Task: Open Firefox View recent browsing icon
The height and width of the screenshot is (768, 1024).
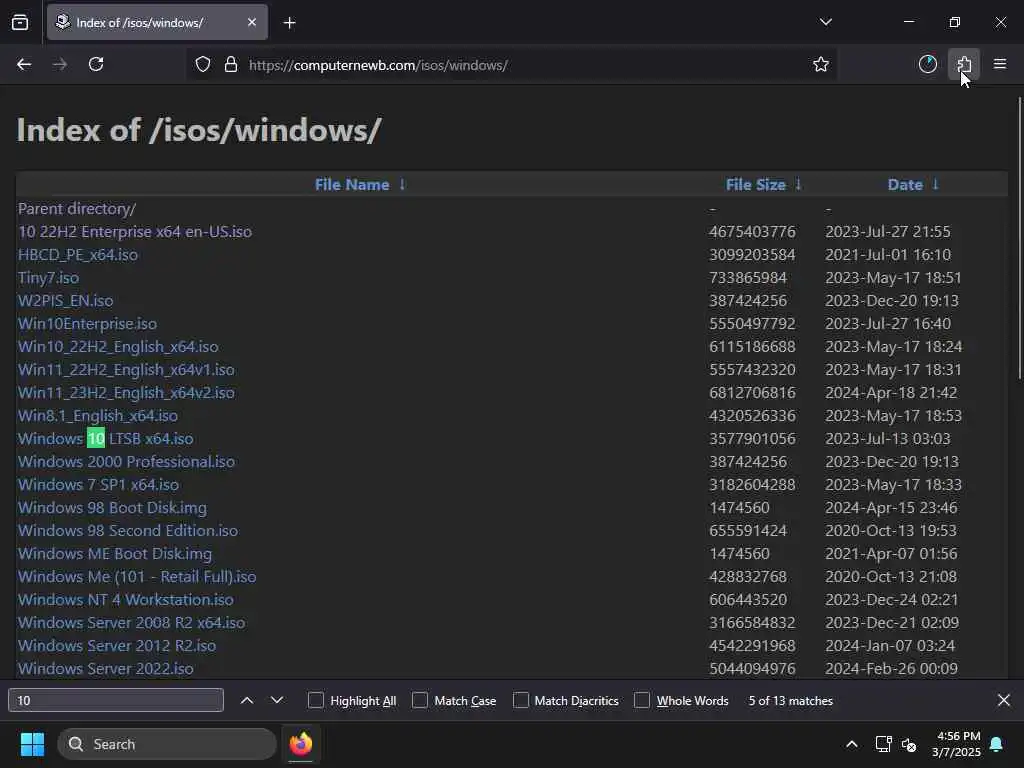Action: (x=20, y=22)
